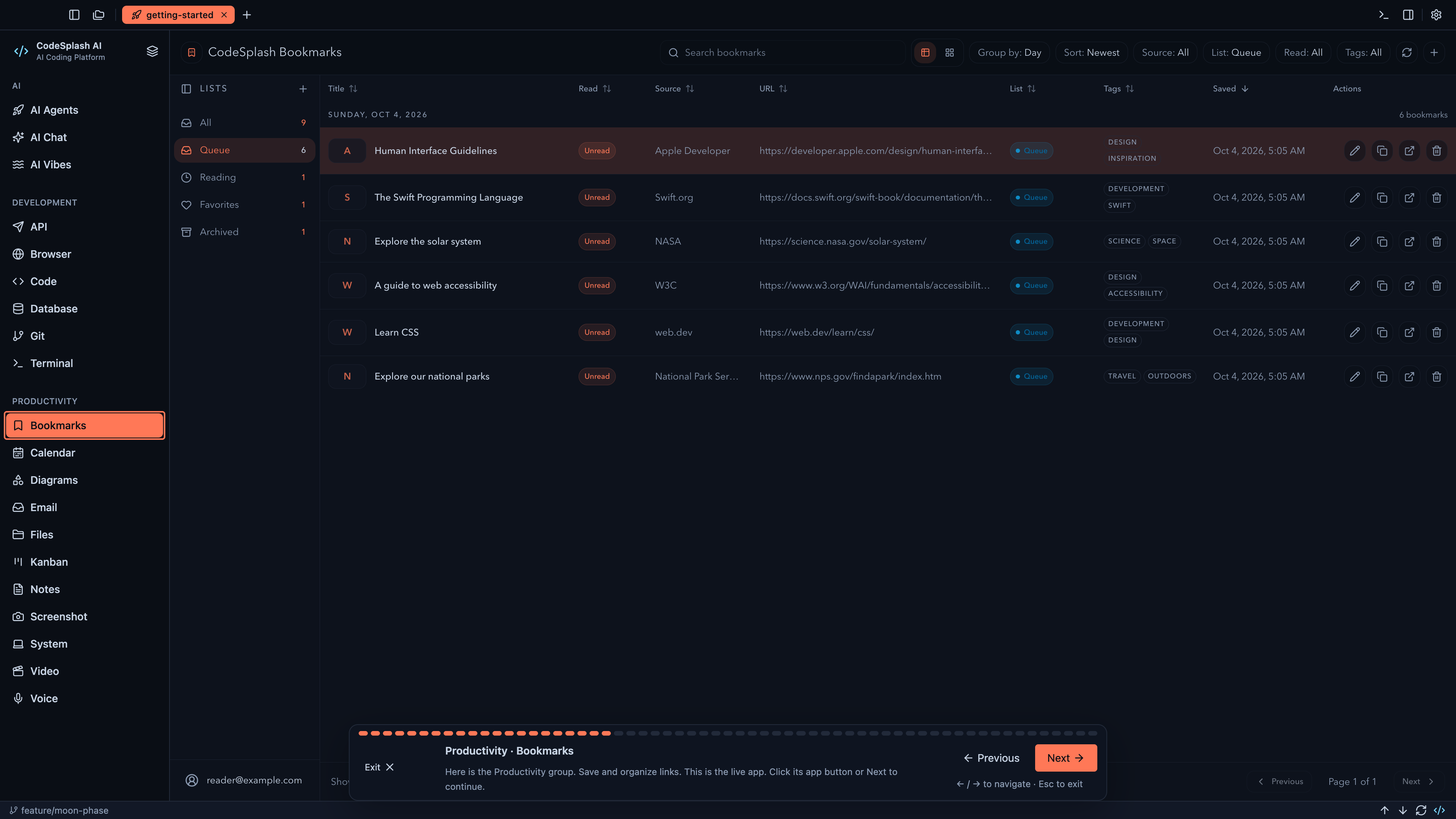Copy the Swift Programming Language bookmark link
The width and height of the screenshot is (1456, 819).
tap(1382, 197)
